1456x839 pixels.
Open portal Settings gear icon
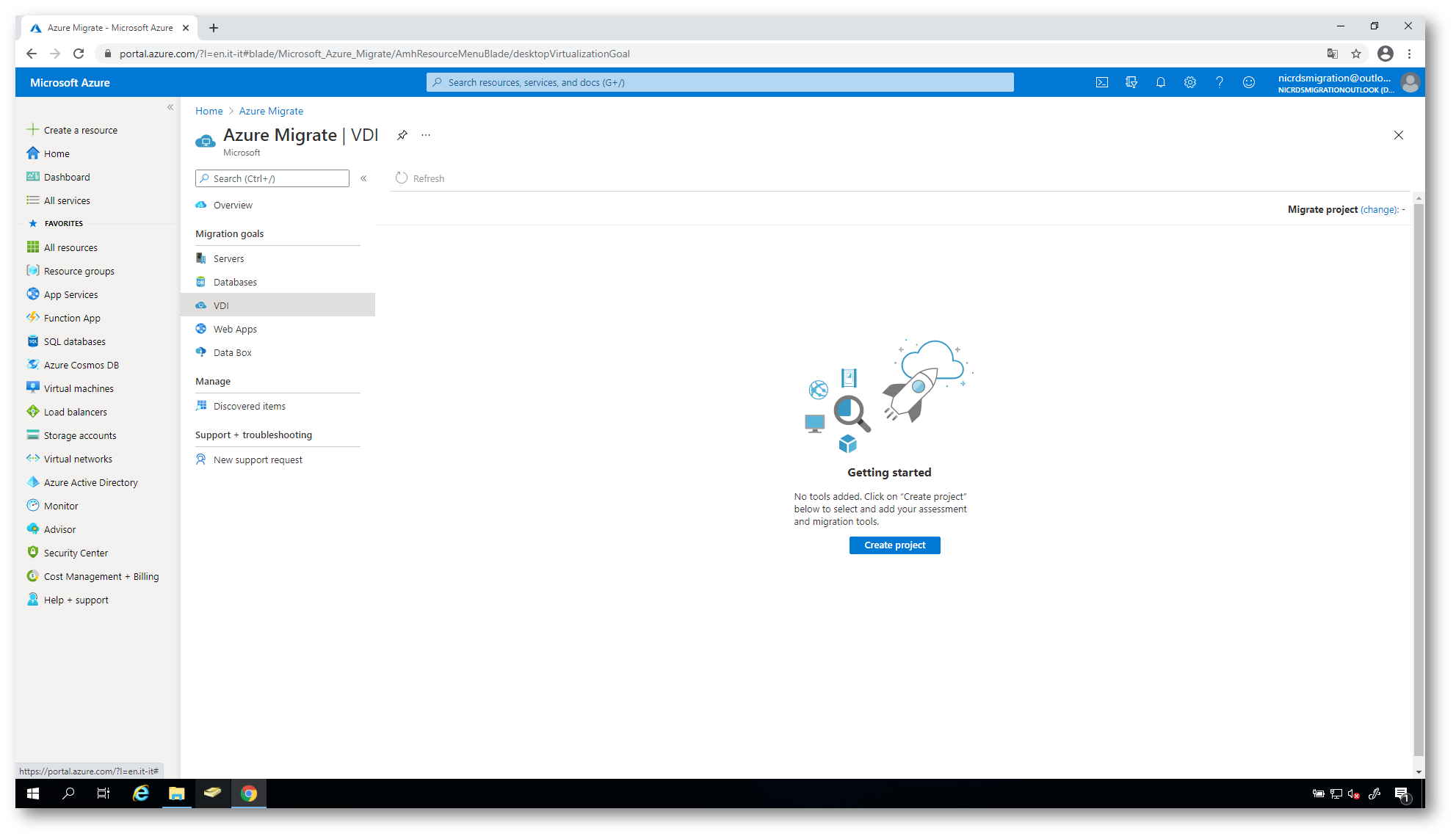(x=1190, y=82)
